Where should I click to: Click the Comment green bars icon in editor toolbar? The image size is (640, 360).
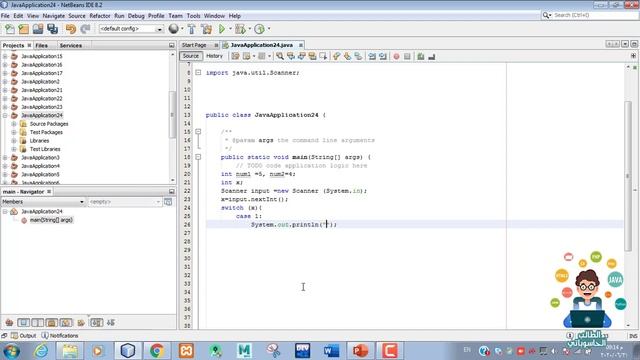click(x=421, y=56)
